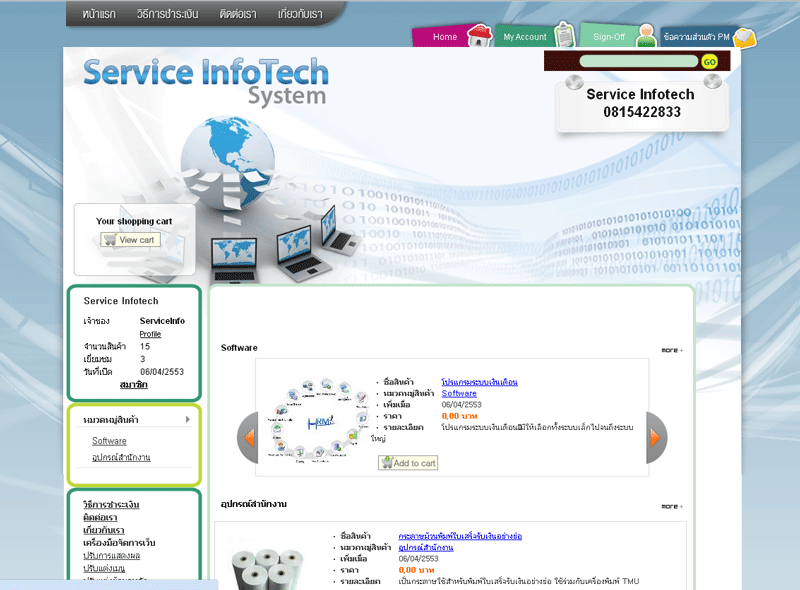The width and height of the screenshot is (800, 590).
Task: Click the phone number 0815422833
Action: [x=642, y=112]
